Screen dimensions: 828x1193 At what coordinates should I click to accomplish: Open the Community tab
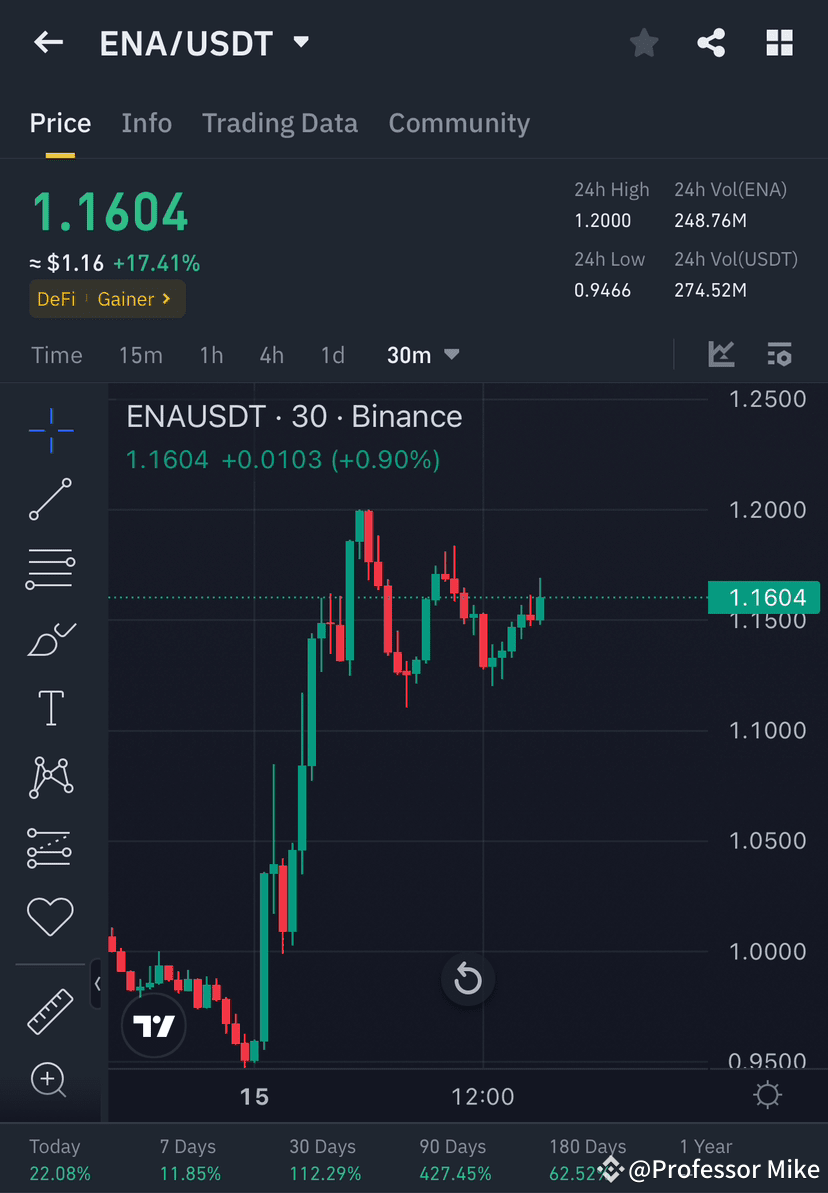459,123
